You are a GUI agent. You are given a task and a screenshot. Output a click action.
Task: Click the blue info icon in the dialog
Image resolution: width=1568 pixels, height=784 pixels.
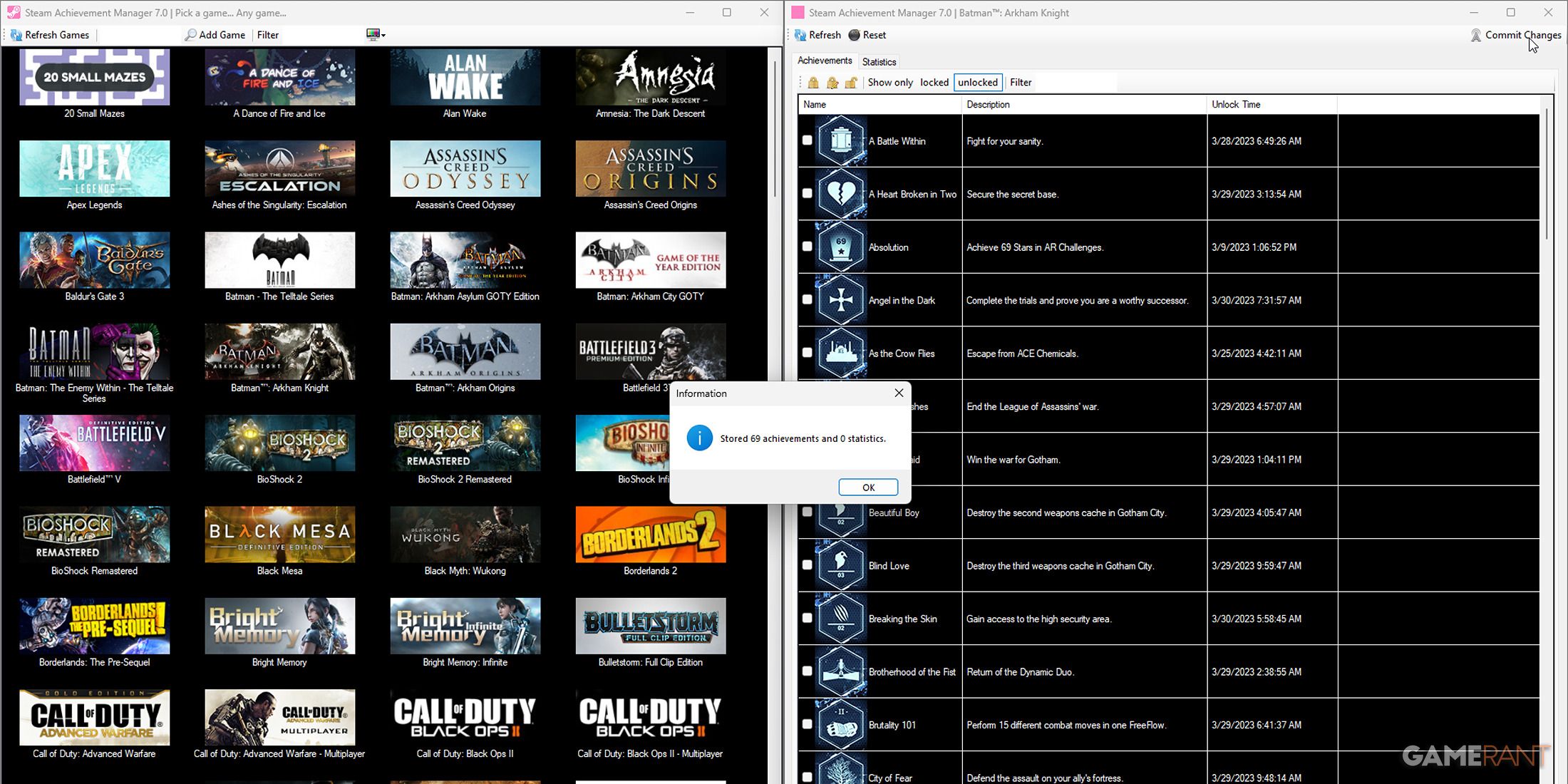click(x=699, y=438)
